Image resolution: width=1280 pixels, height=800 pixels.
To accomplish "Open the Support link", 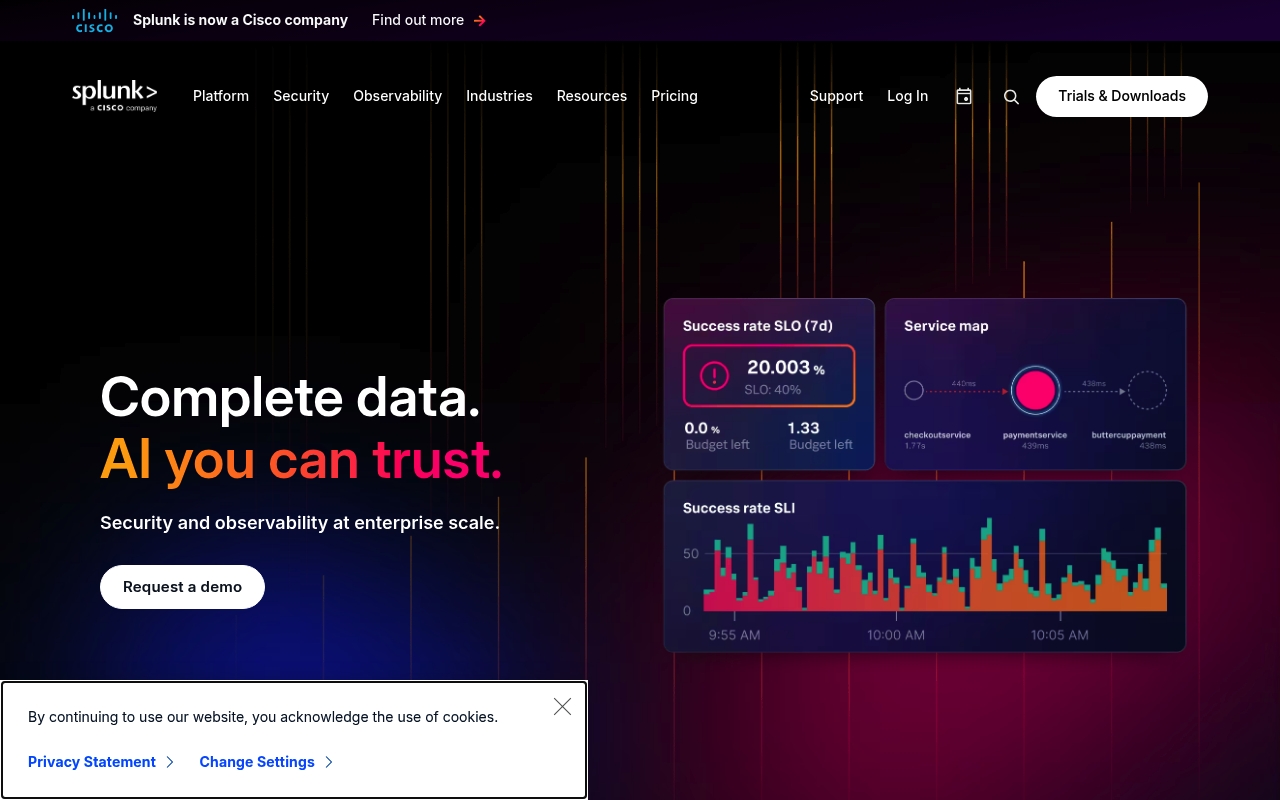I will click(x=836, y=96).
